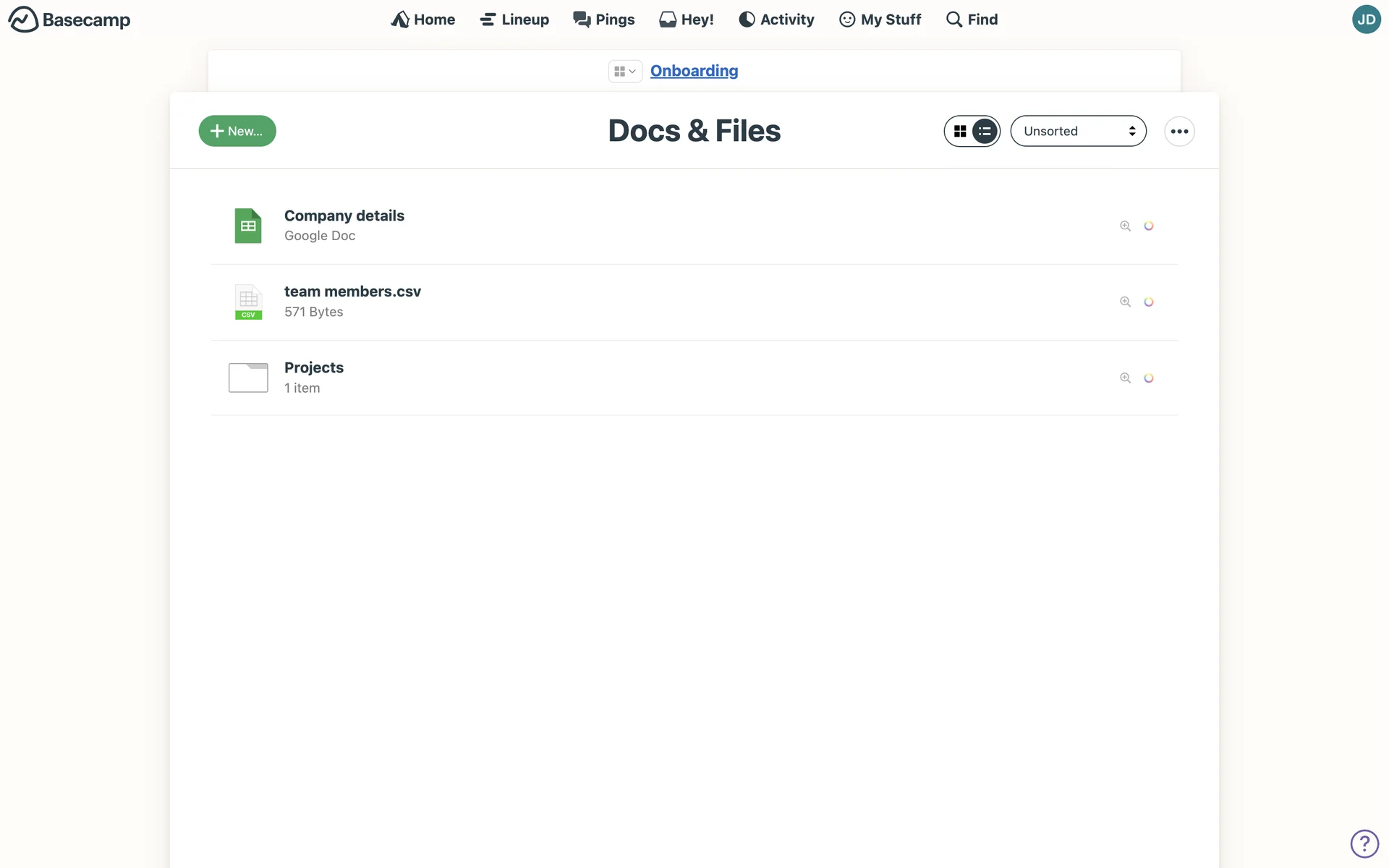This screenshot has width=1389, height=868.
Task: Click the green New button
Action: click(237, 131)
